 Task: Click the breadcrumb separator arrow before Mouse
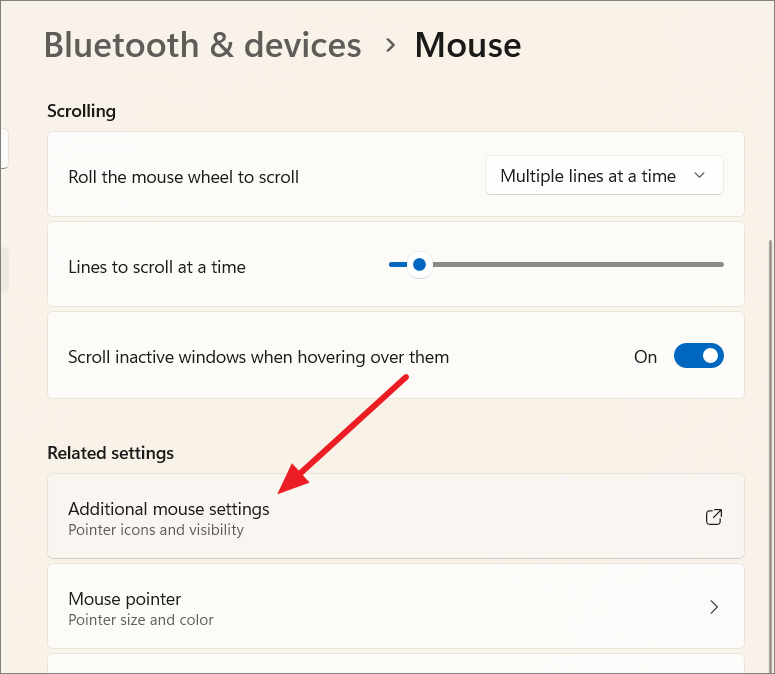tap(390, 45)
